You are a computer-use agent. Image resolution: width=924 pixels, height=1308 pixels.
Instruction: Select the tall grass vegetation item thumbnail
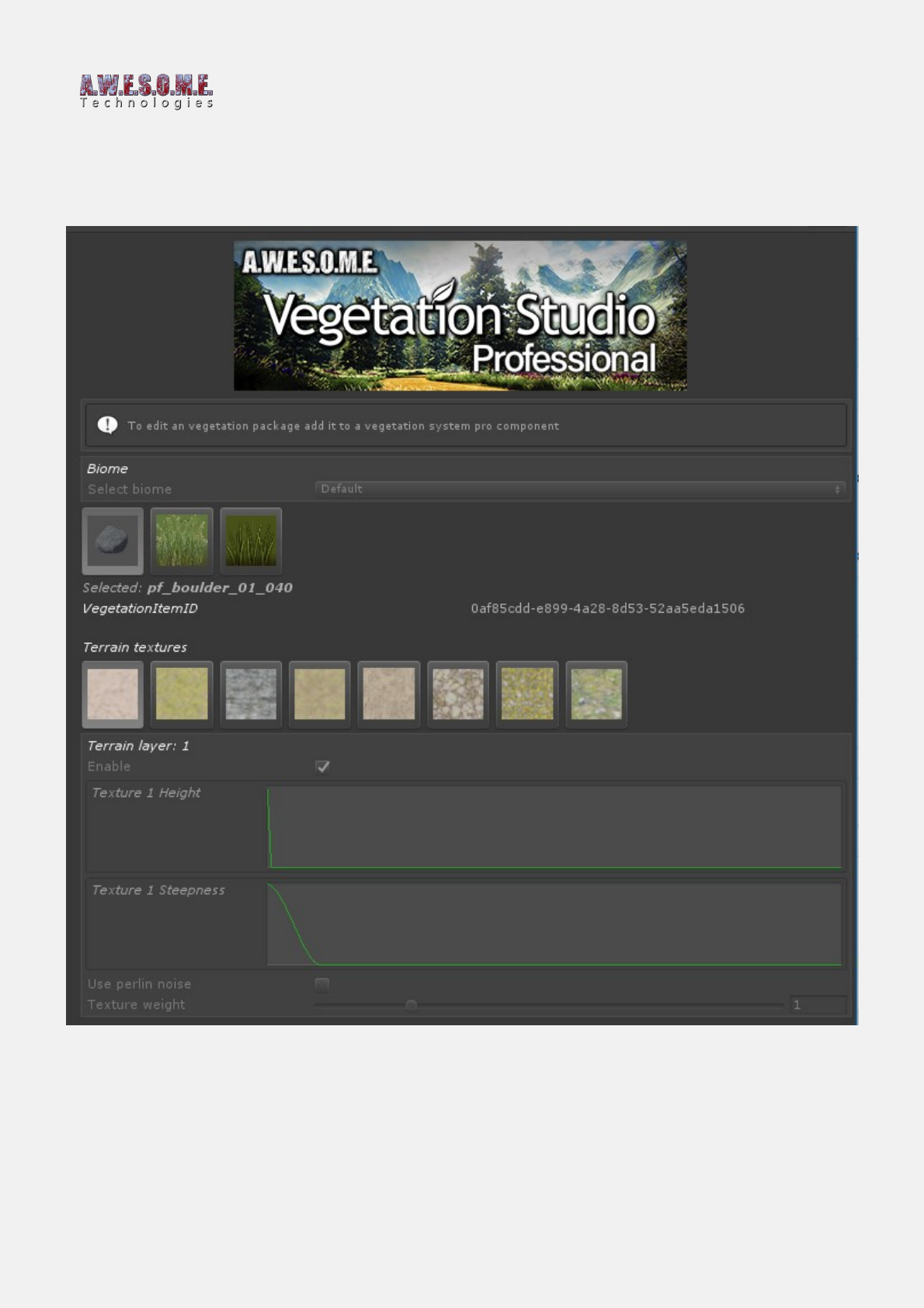(x=182, y=541)
